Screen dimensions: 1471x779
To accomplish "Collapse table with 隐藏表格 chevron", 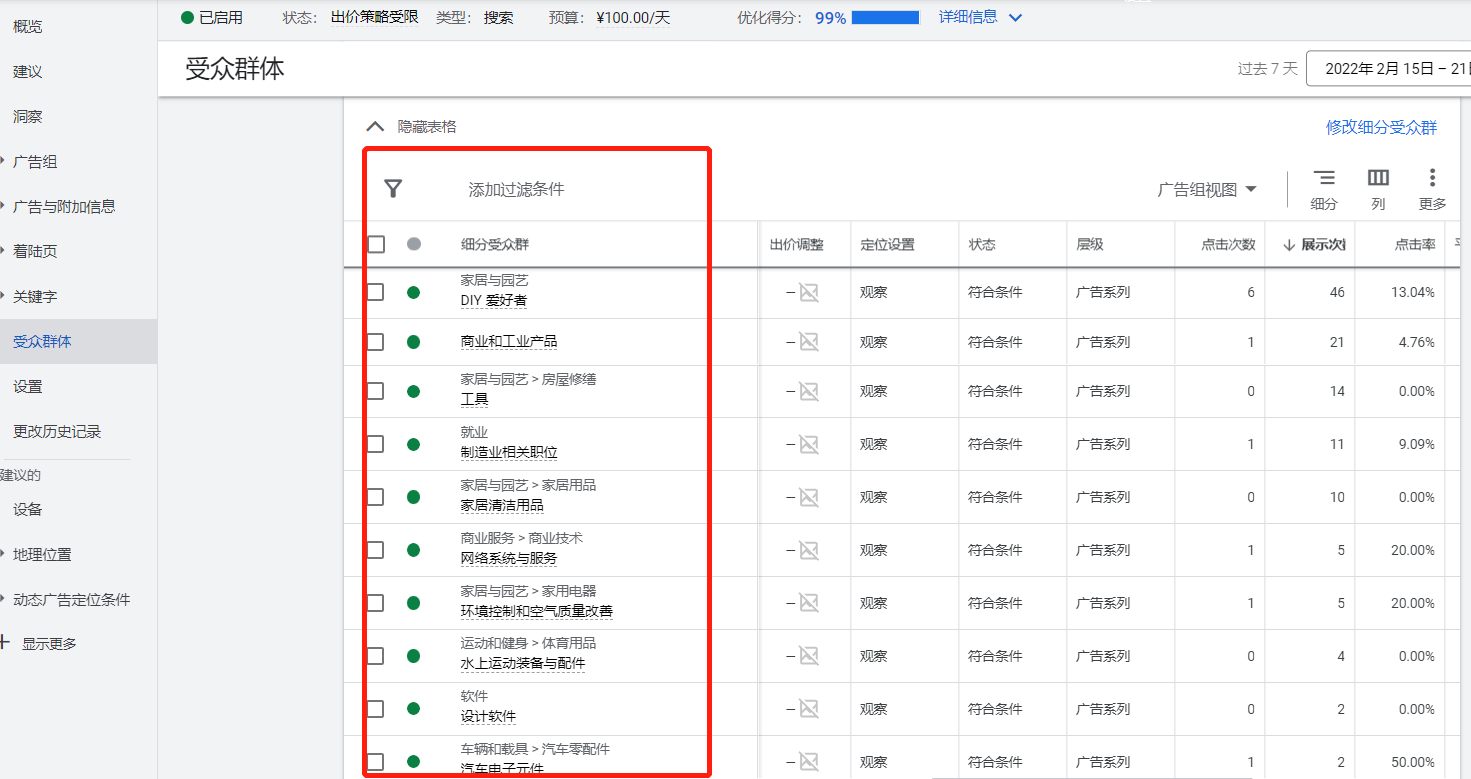I will [375, 127].
